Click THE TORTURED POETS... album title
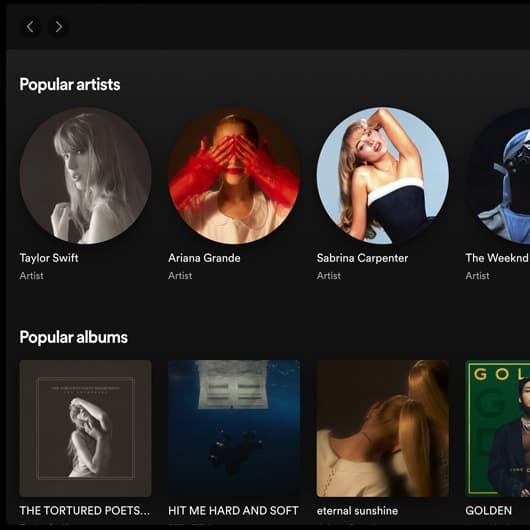The width and height of the screenshot is (530, 530). pyautogui.click(x=85, y=510)
